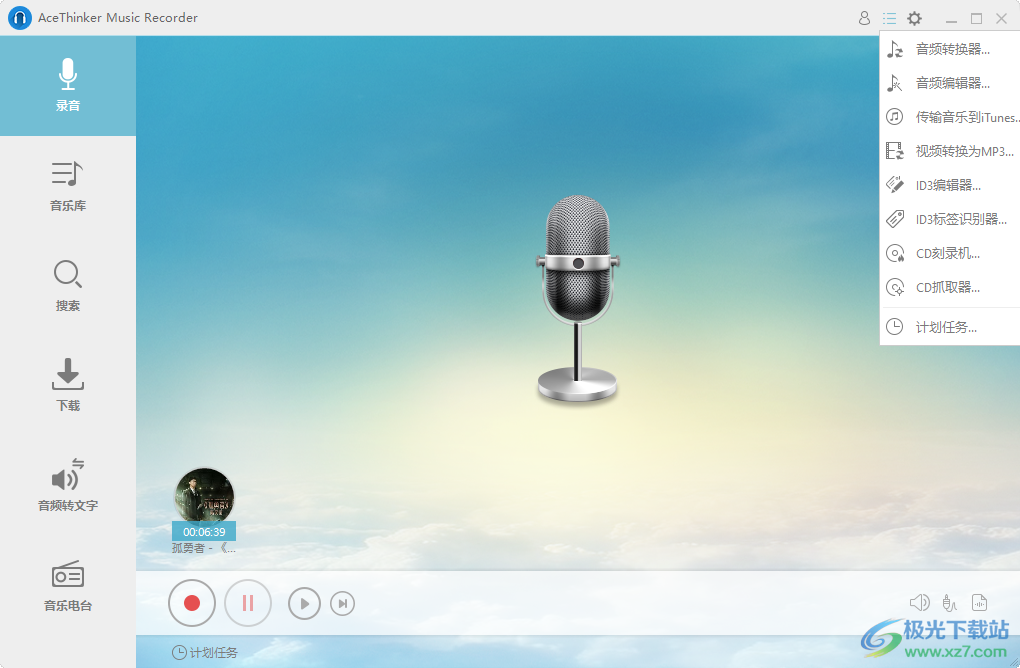The image size is (1020, 668).
Task: Toggle the pause button
Action: (x=247, y=603)
